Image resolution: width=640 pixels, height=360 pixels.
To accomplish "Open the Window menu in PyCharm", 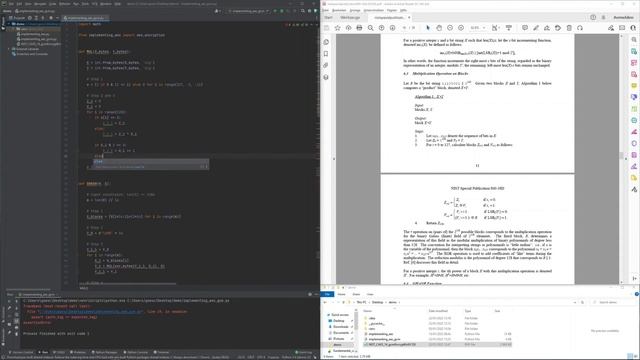I will pos(106,4).
